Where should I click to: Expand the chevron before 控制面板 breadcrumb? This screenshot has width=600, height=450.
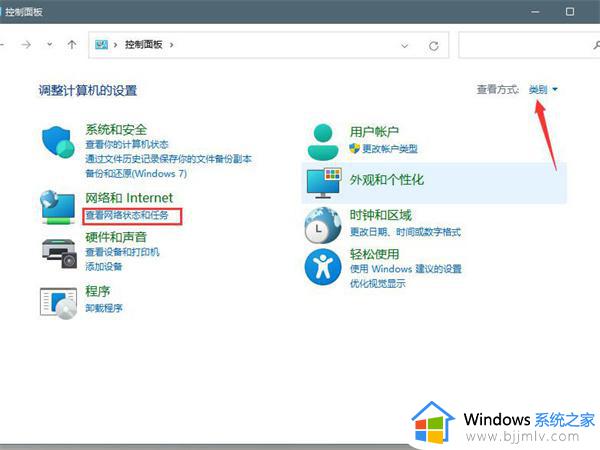point(115,45)
